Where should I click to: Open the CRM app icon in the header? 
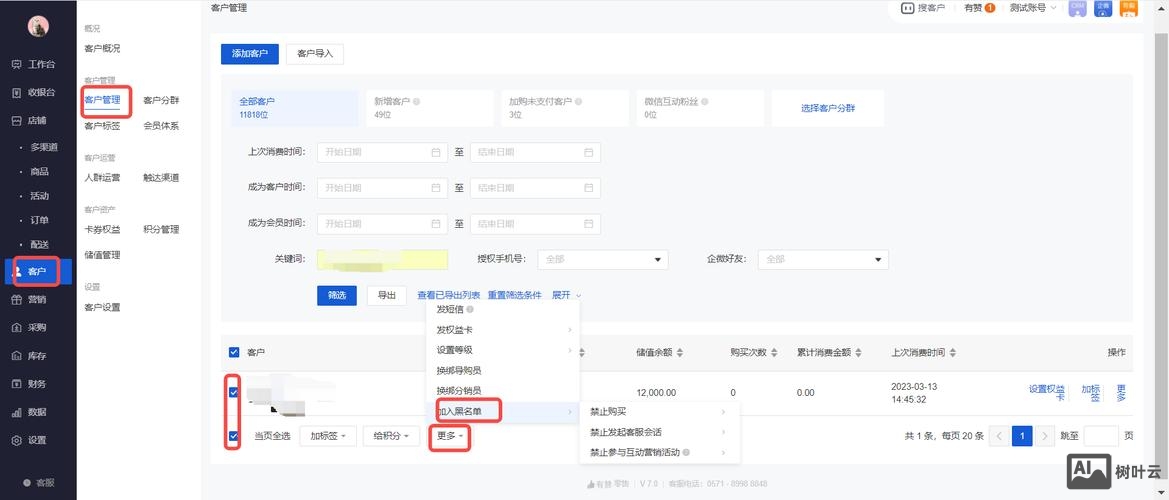[1077, 7]
